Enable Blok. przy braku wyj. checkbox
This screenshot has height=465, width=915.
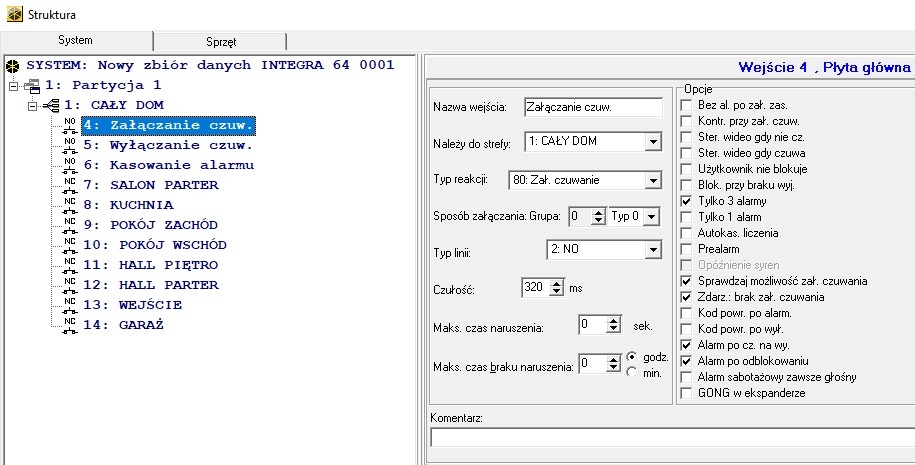(x=686, y=186)
